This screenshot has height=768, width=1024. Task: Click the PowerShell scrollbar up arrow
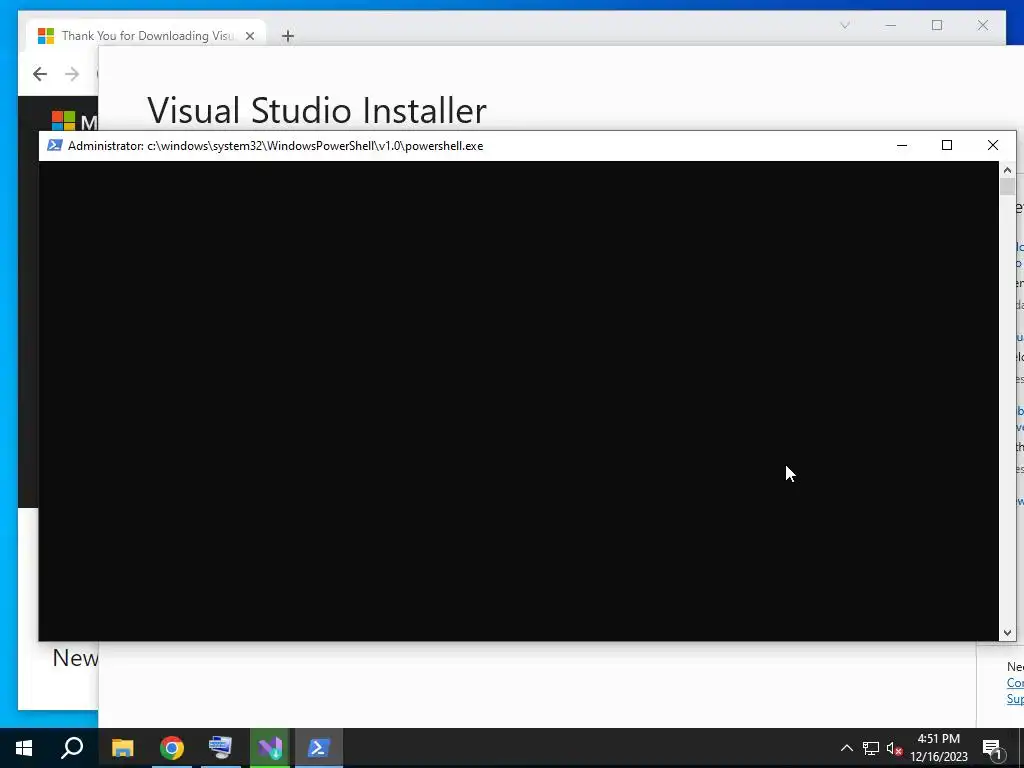point(1007,170)
